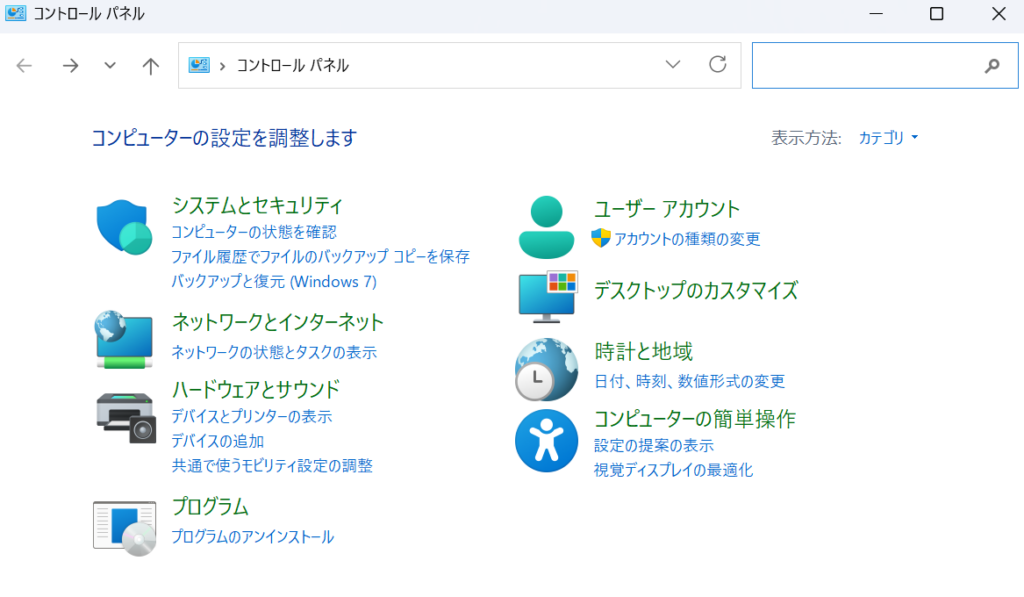Click the Clock and Region globe icon
The image size is (1024, 597).
click(546, 369)
